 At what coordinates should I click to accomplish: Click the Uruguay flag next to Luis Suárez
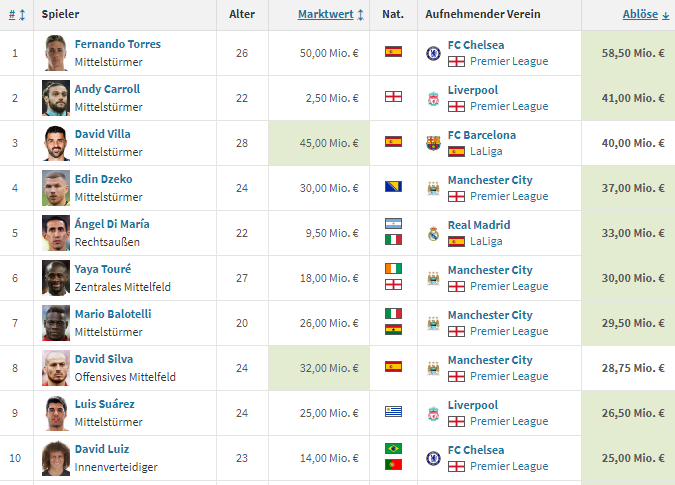(393, 411)
